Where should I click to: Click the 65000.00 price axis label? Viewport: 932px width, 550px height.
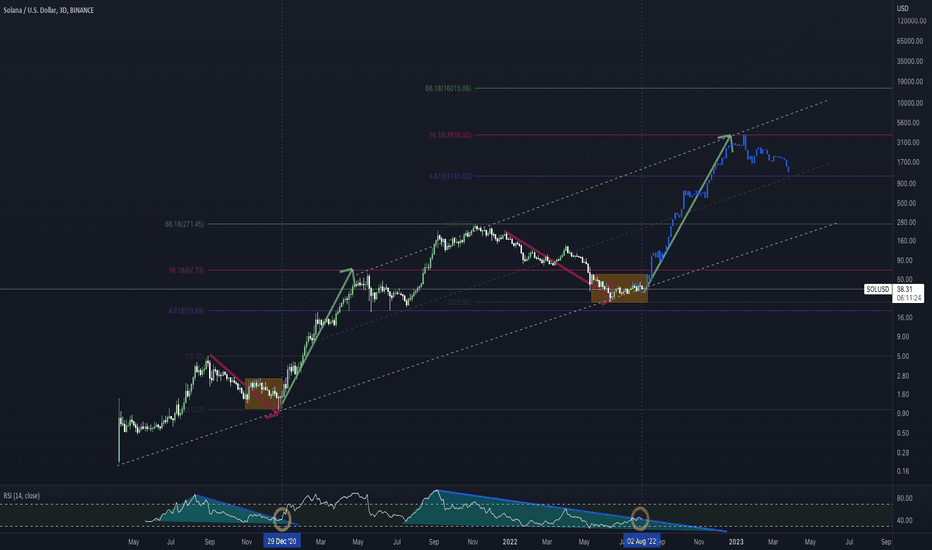click(909, 41)
